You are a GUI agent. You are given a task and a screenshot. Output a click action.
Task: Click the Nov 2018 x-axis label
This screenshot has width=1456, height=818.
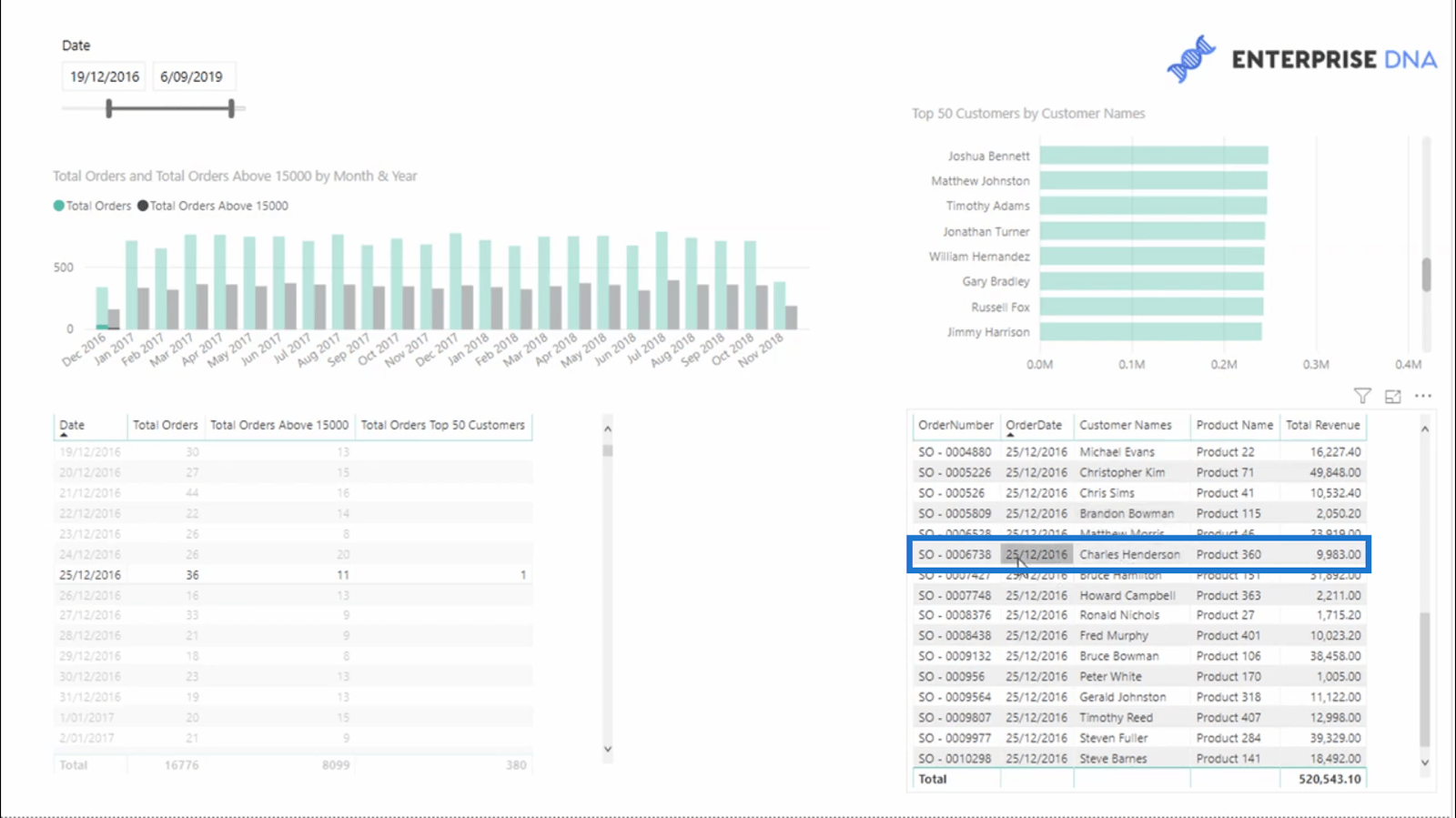click(761, 350)
